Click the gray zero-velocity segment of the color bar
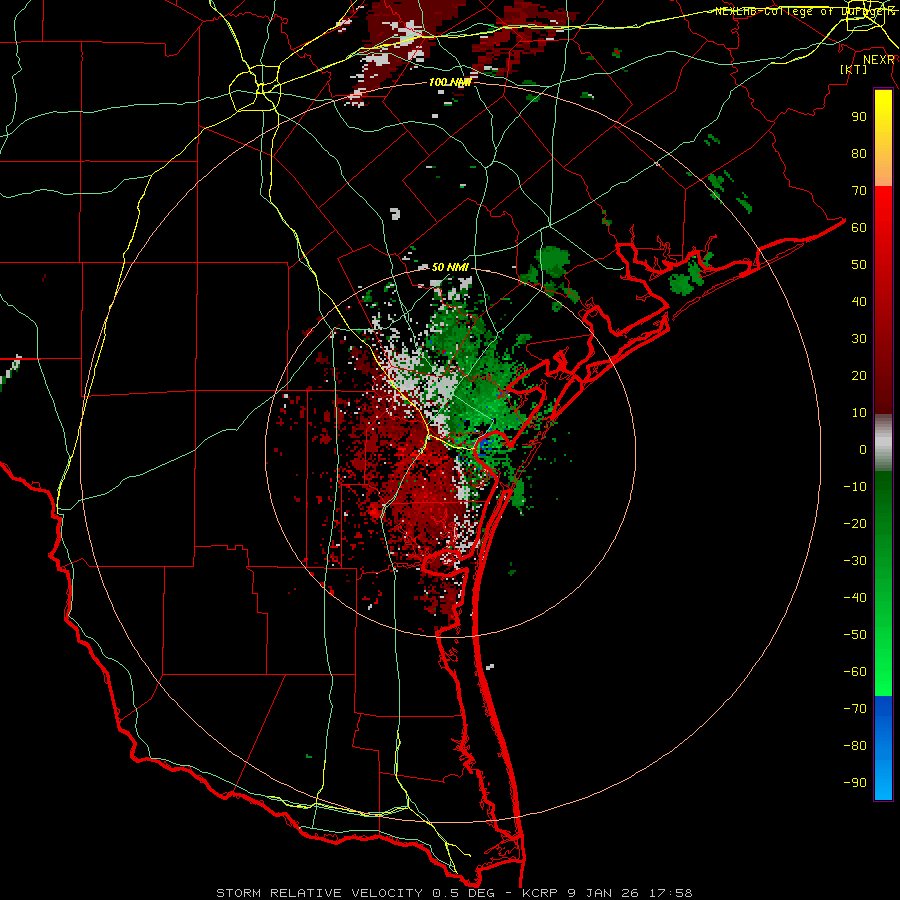Image resolution: width=900 pixels, height=900 pixels. pyautogui.click(x=883, y=443)
